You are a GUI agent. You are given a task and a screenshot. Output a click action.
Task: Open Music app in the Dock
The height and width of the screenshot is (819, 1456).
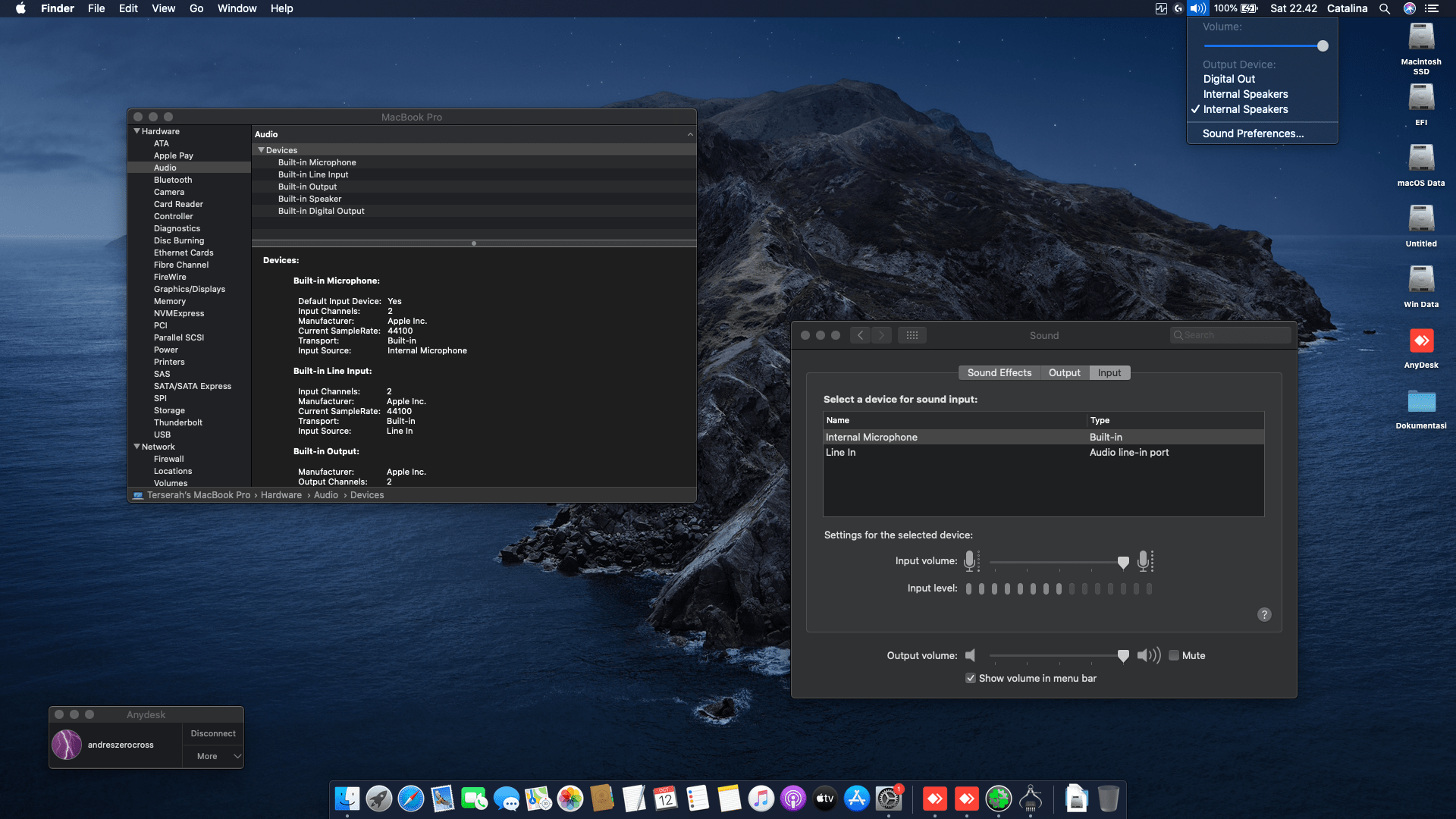[x=761, y=799]
